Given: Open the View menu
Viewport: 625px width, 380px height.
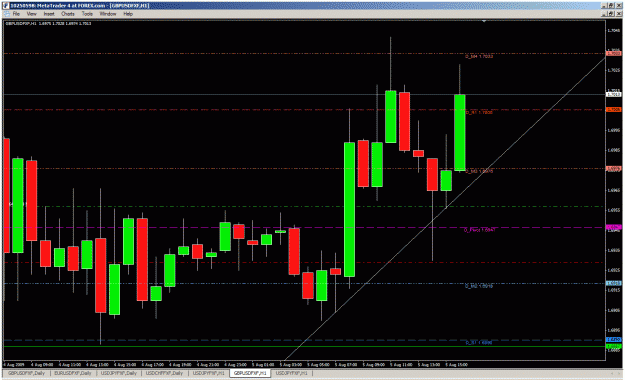Looking at the screenshot, I should (x=31, y=14).
